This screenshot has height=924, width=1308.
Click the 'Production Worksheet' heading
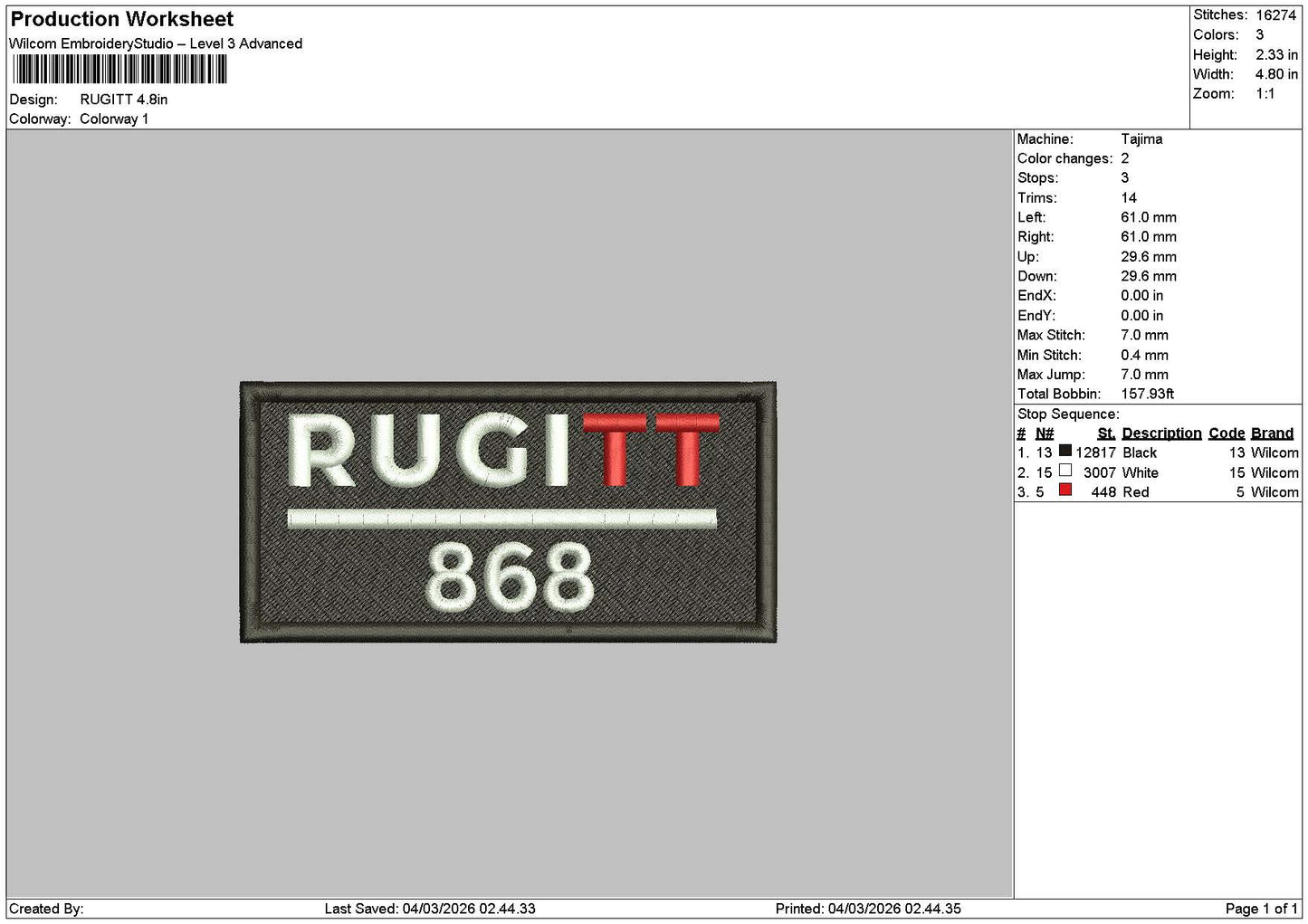pyautogui.click(x=121, y=19)
